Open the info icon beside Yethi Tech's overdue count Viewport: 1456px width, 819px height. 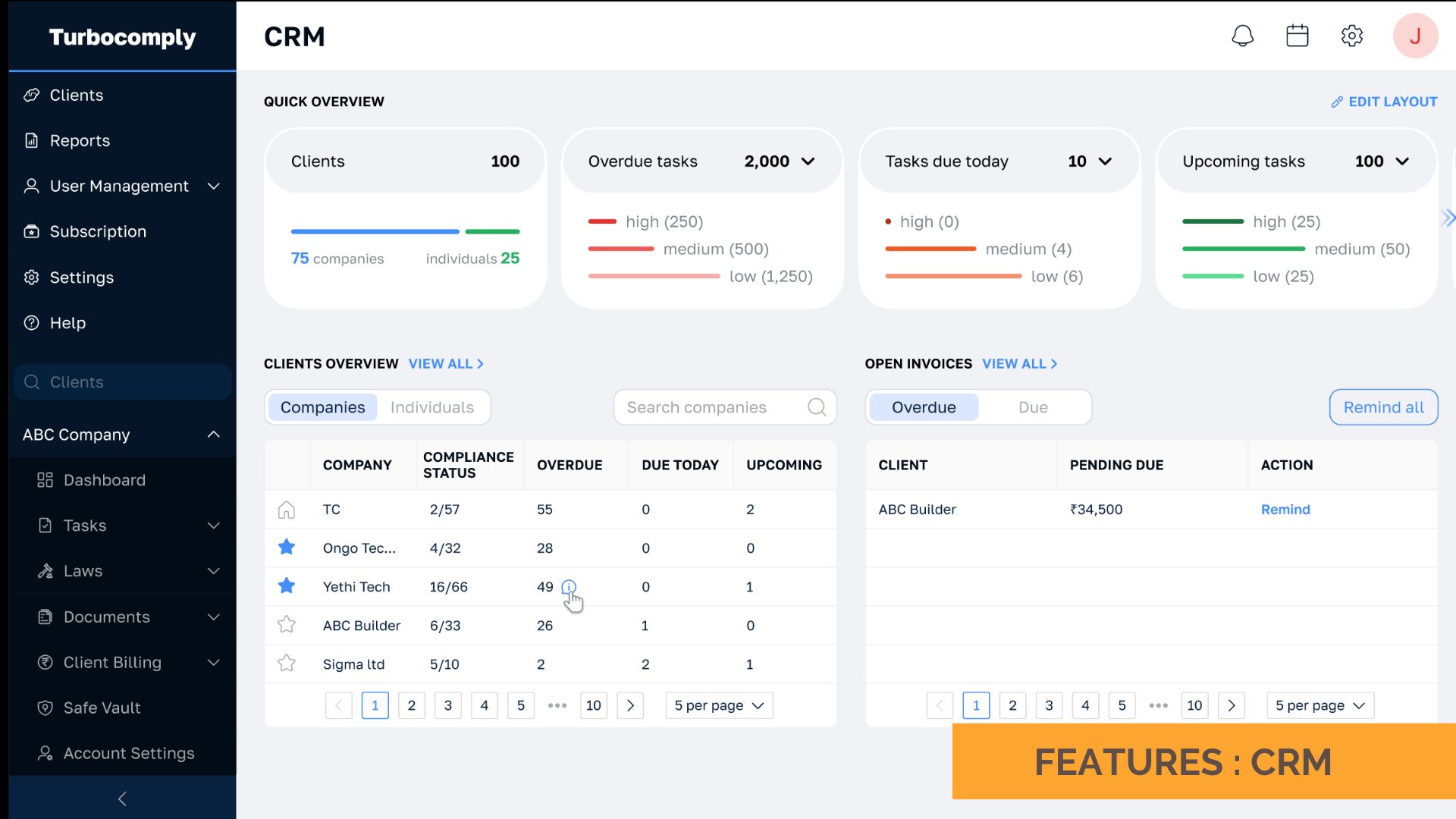569,587
